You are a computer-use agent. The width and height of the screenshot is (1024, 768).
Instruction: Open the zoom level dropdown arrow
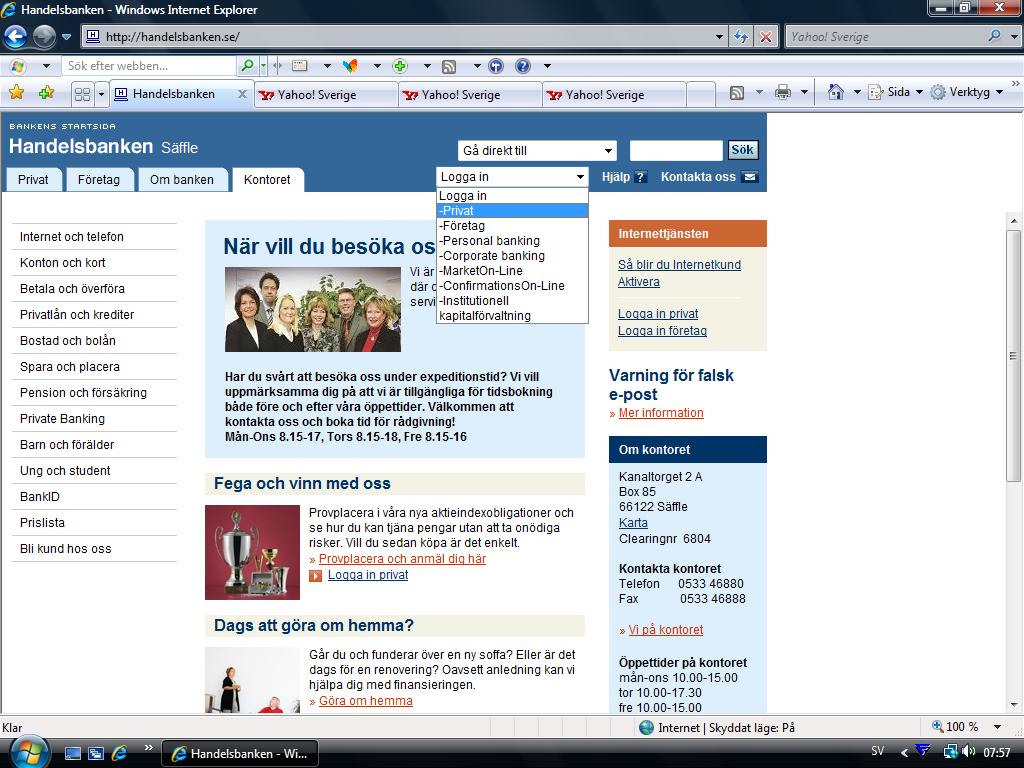click(x=997, y=727)
